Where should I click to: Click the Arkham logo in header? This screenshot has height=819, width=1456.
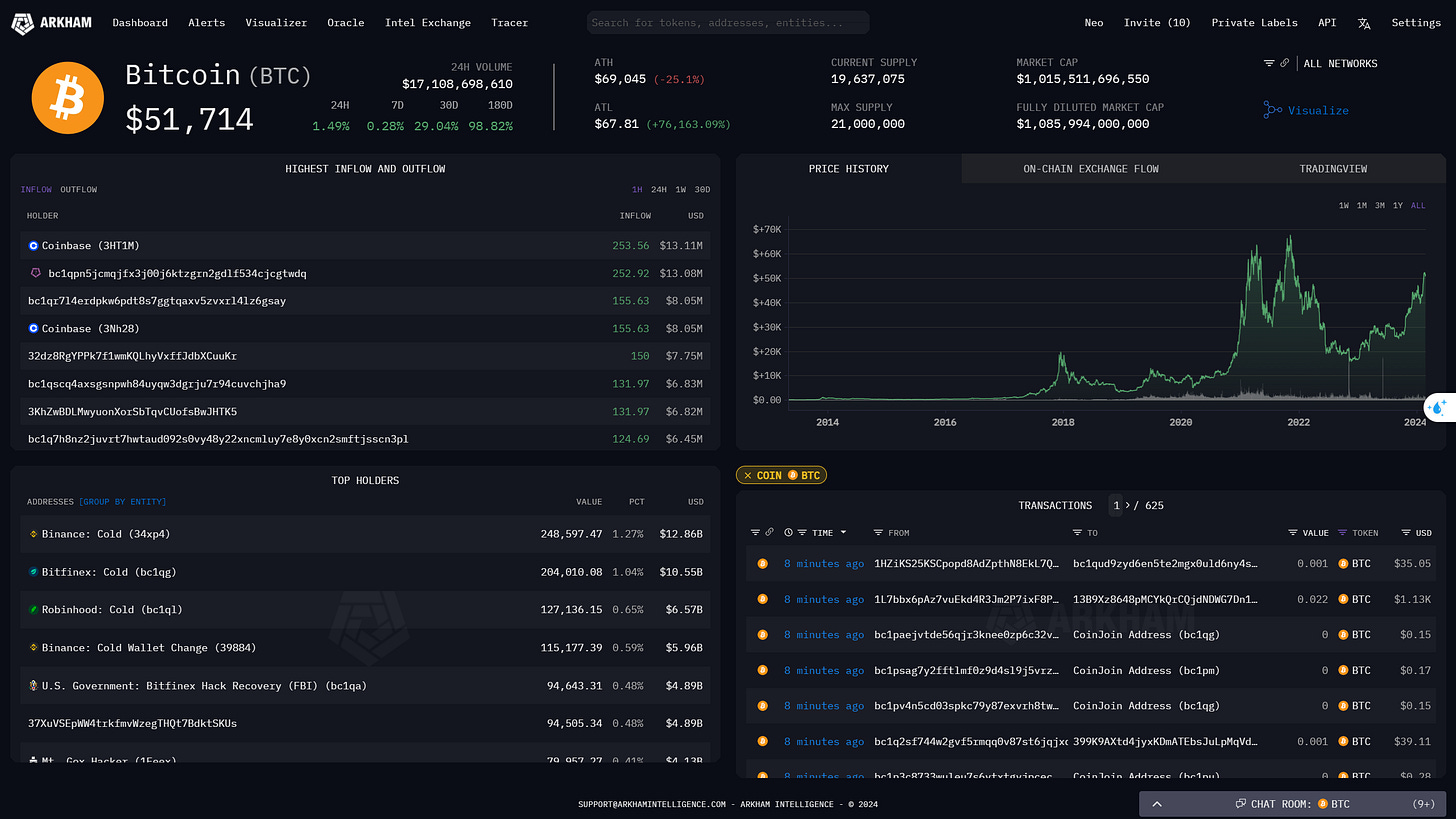click(x=51, y=22)
